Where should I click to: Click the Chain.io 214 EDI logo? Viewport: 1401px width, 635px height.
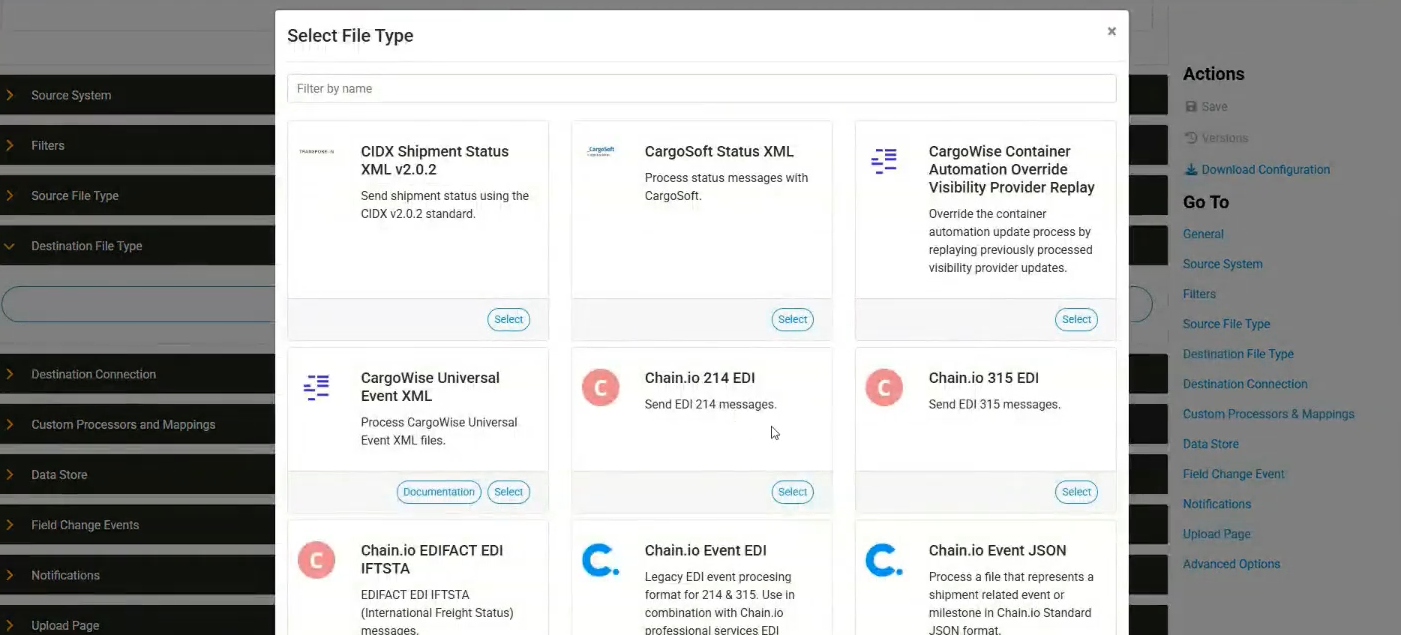(600, 388)
